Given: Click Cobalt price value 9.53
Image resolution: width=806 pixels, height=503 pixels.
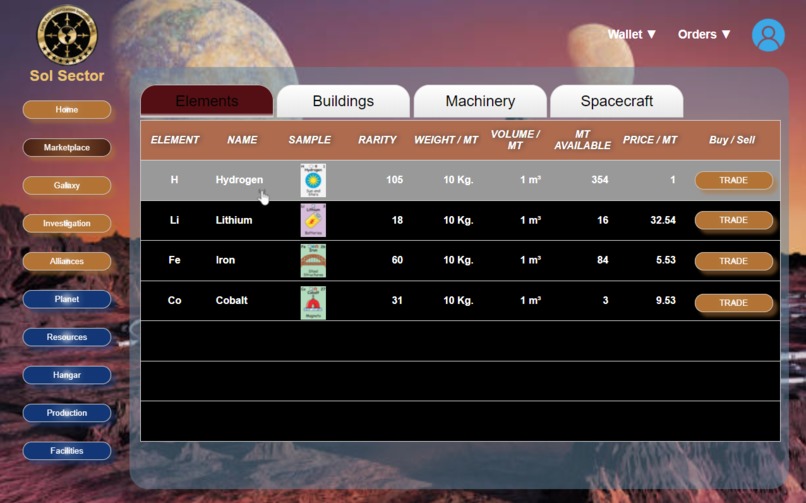Looking at the screenshot, I should (x=666, y=300).
